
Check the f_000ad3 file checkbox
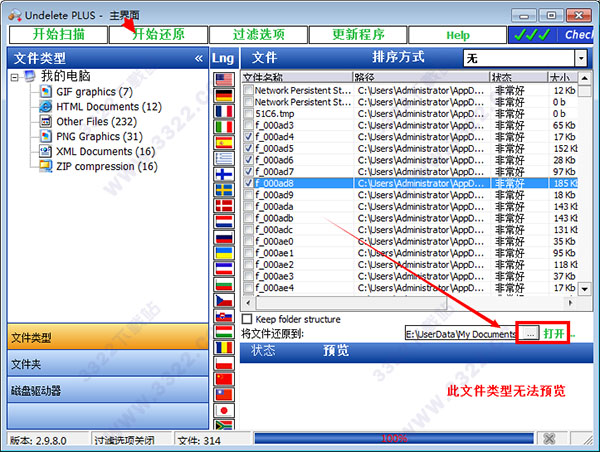tap(249, 125)
